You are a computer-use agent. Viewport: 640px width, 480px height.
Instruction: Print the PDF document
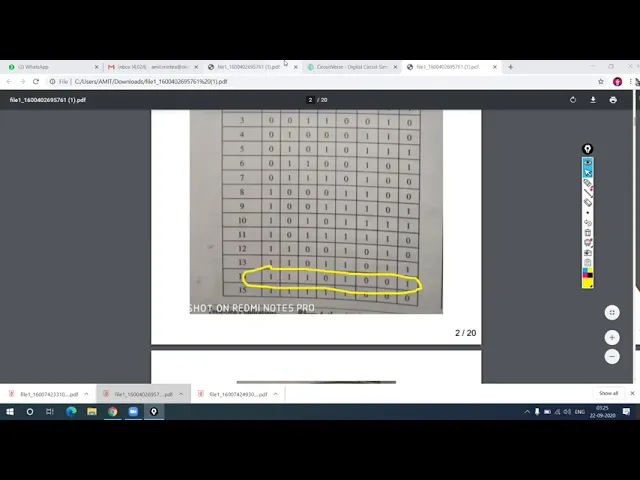[613, 100]
